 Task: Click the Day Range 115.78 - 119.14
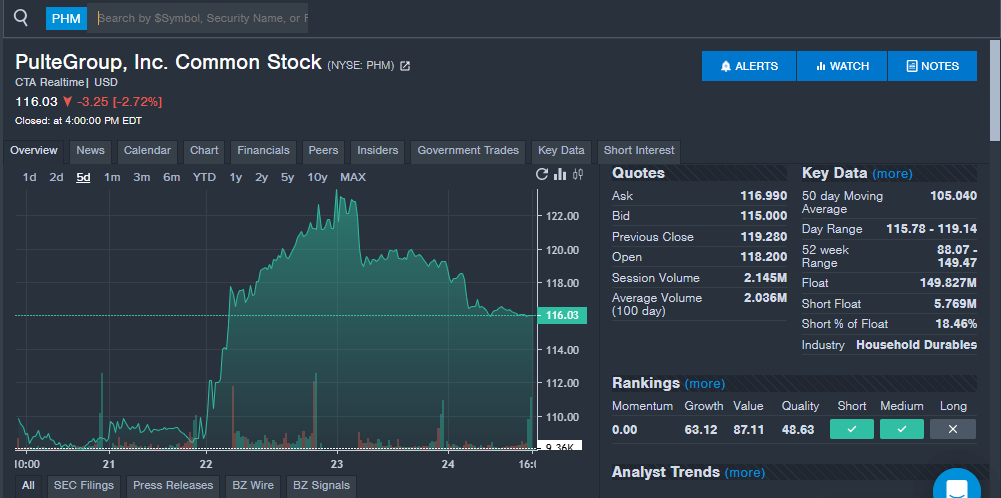tap(931, 229)
